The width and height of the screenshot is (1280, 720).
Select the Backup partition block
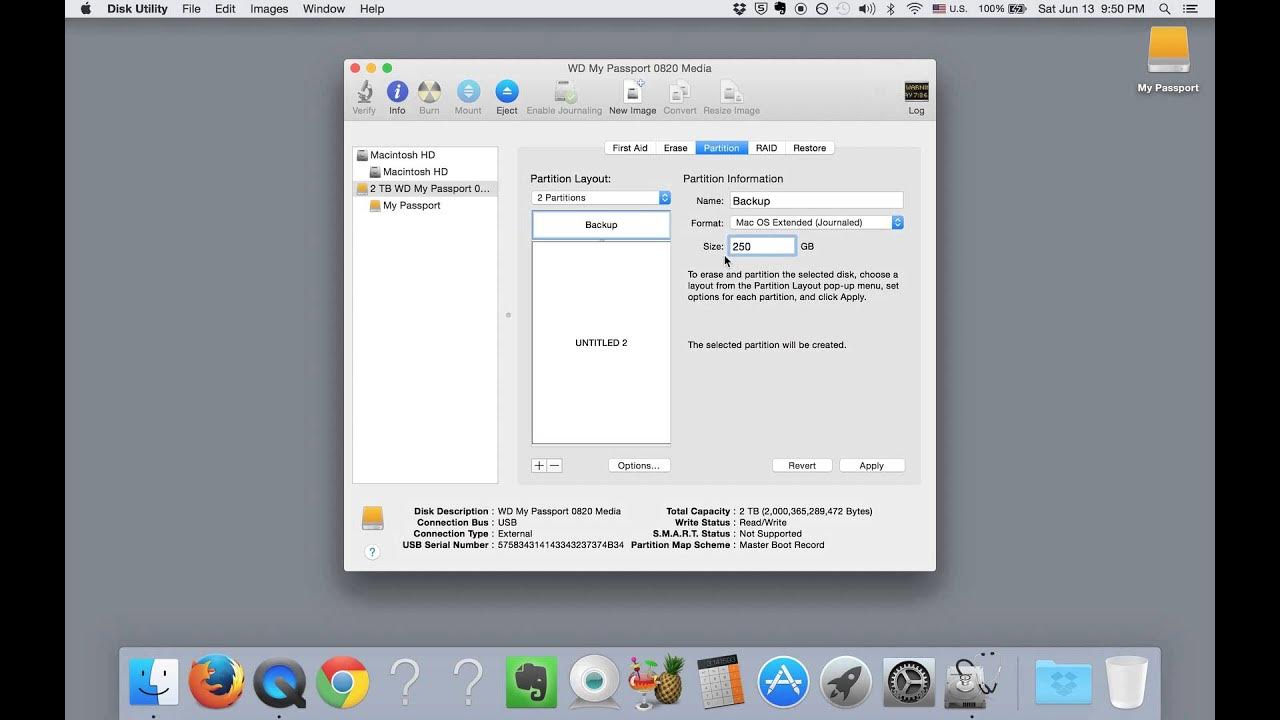tap(601, 225)
